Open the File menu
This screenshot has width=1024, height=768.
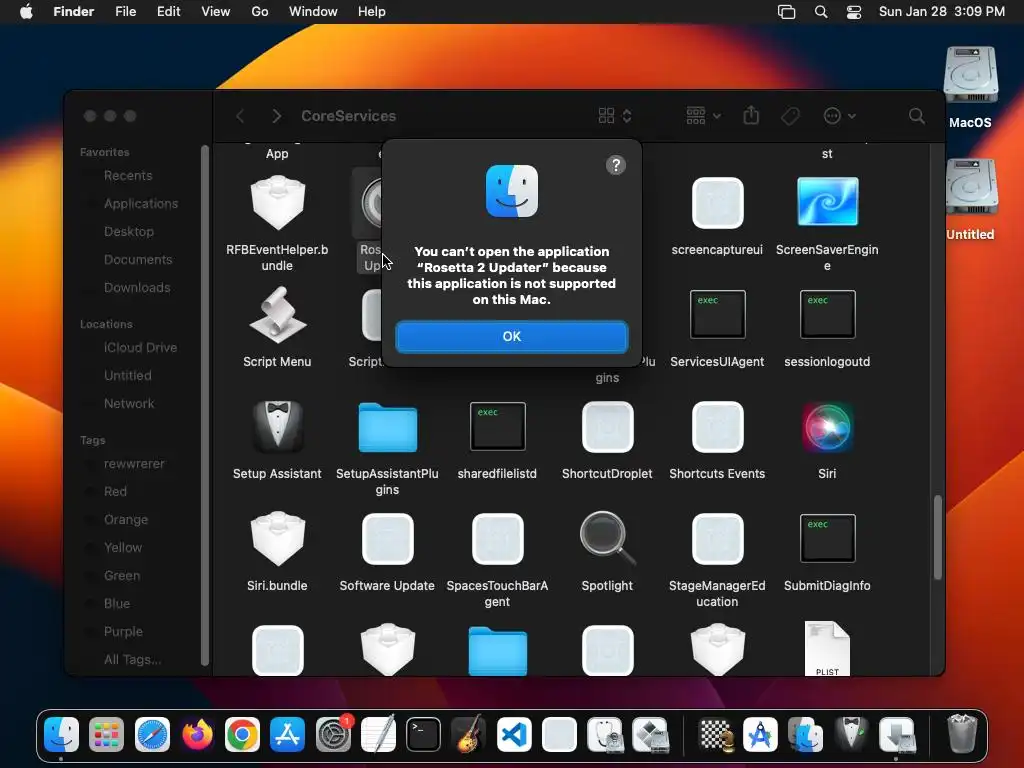tap(125, 12)
